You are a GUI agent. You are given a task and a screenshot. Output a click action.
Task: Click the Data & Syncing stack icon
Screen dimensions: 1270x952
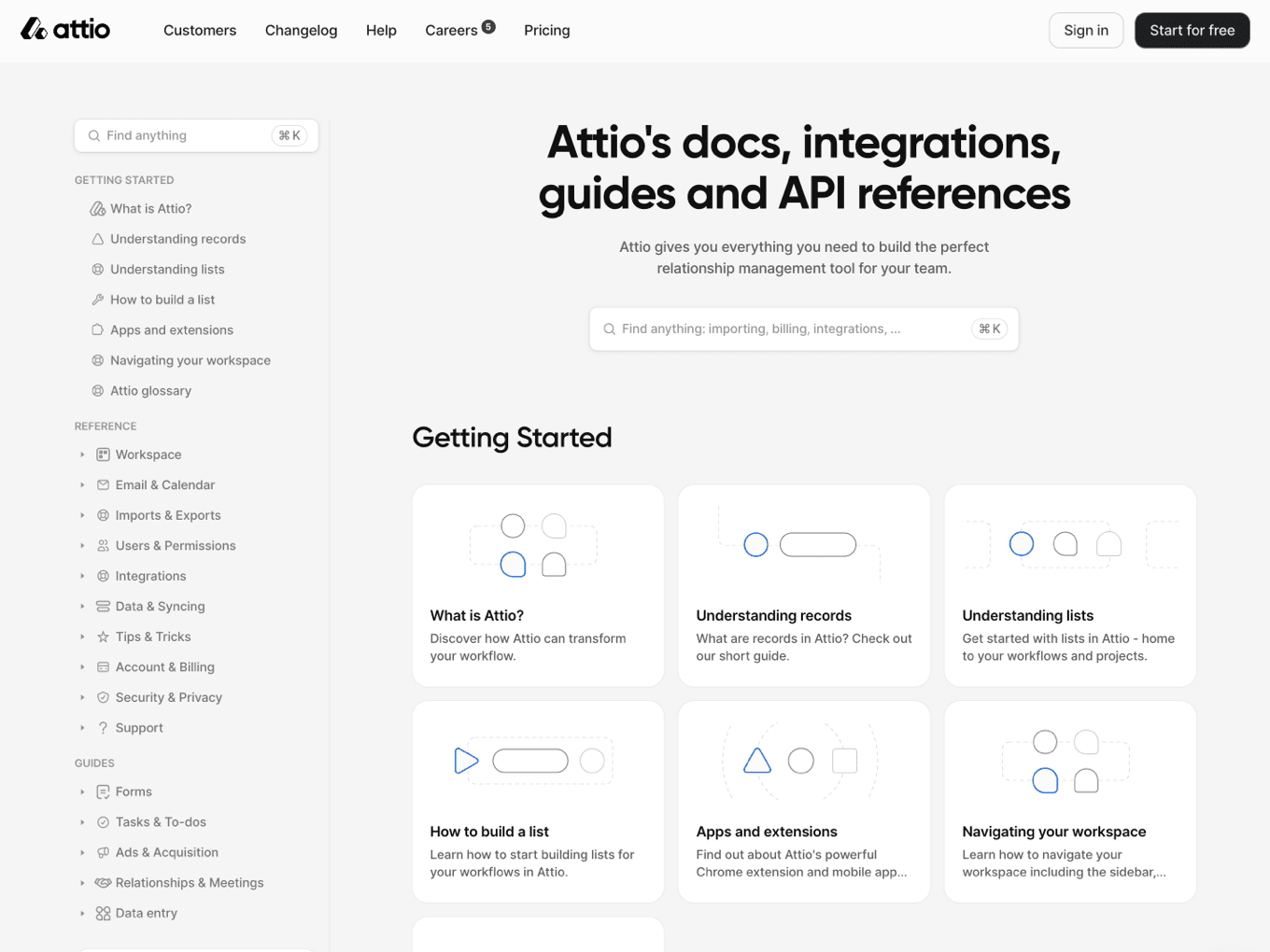[x=102, y=606]
